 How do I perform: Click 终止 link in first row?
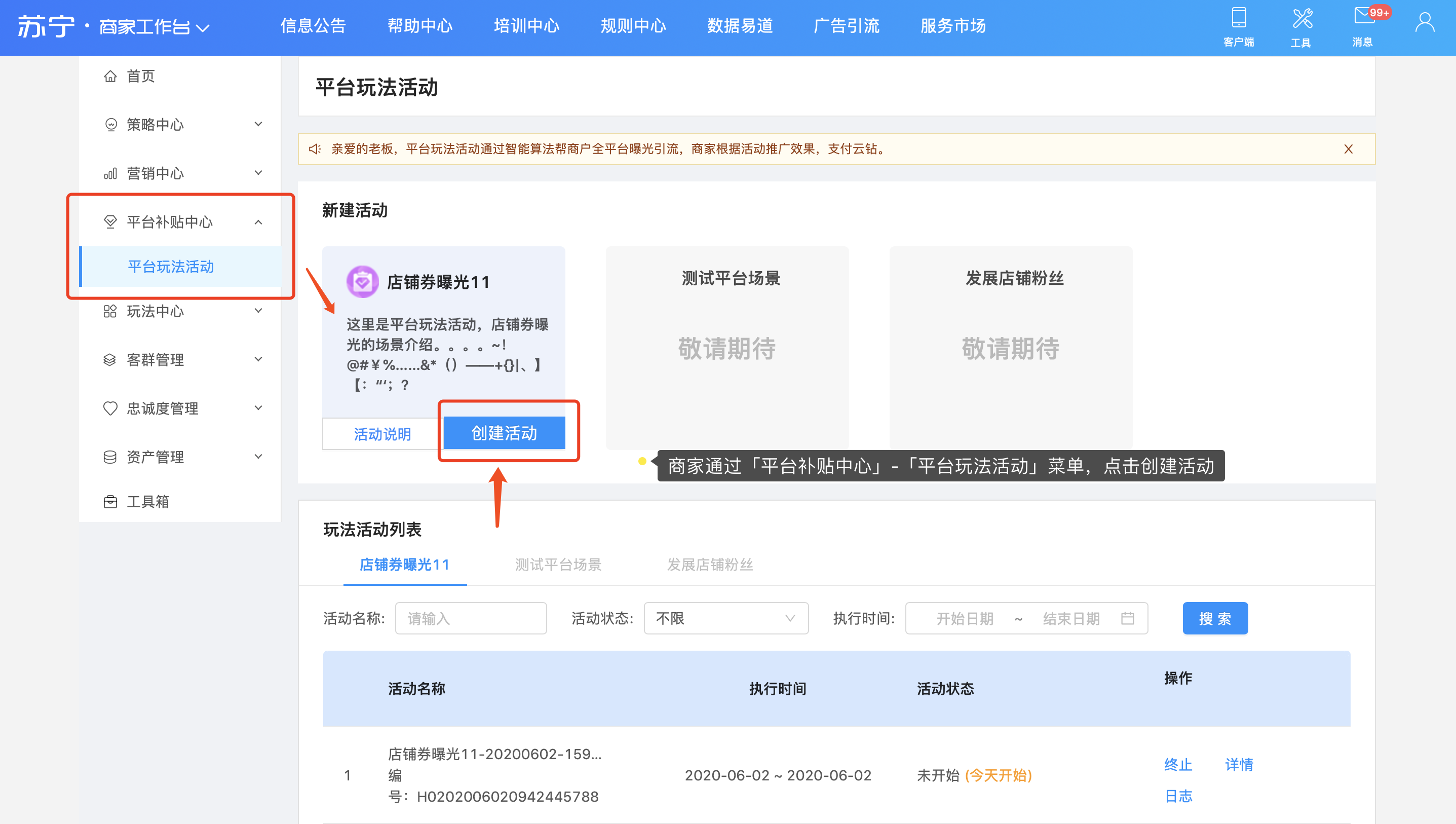tap(1178, 765)
